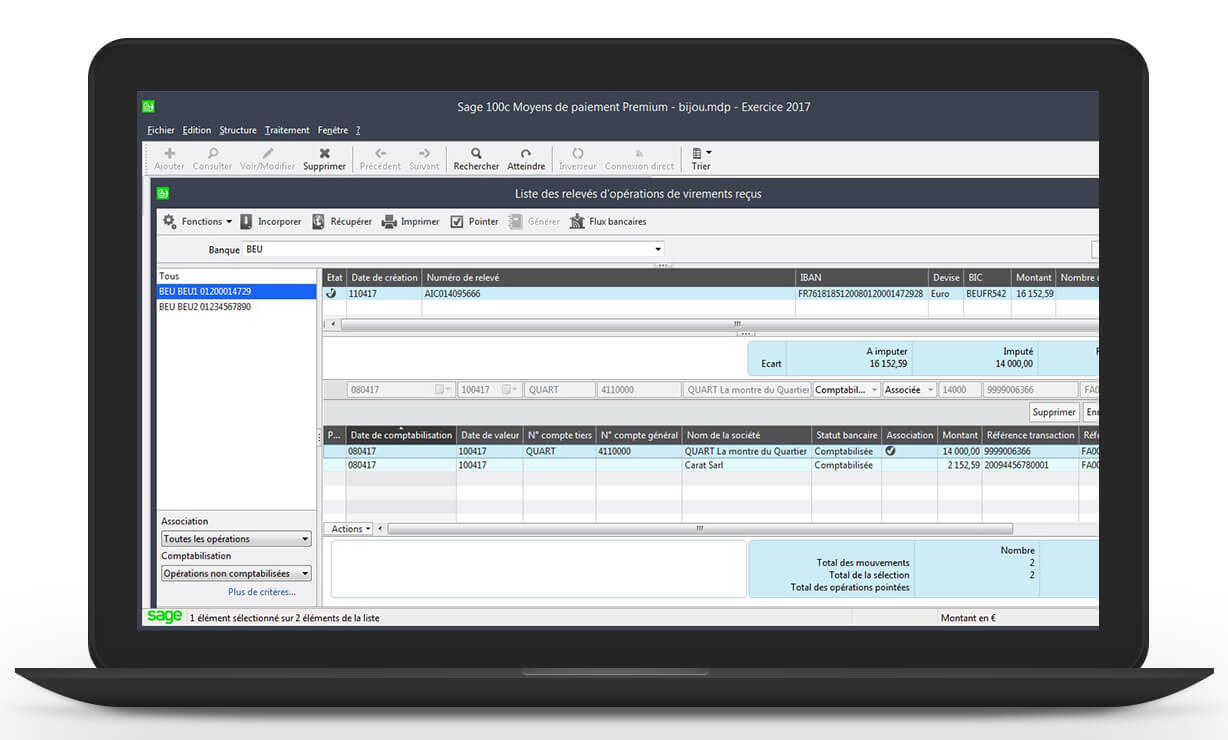
Task: Click the Connexion direct icon
Action: 639,153
